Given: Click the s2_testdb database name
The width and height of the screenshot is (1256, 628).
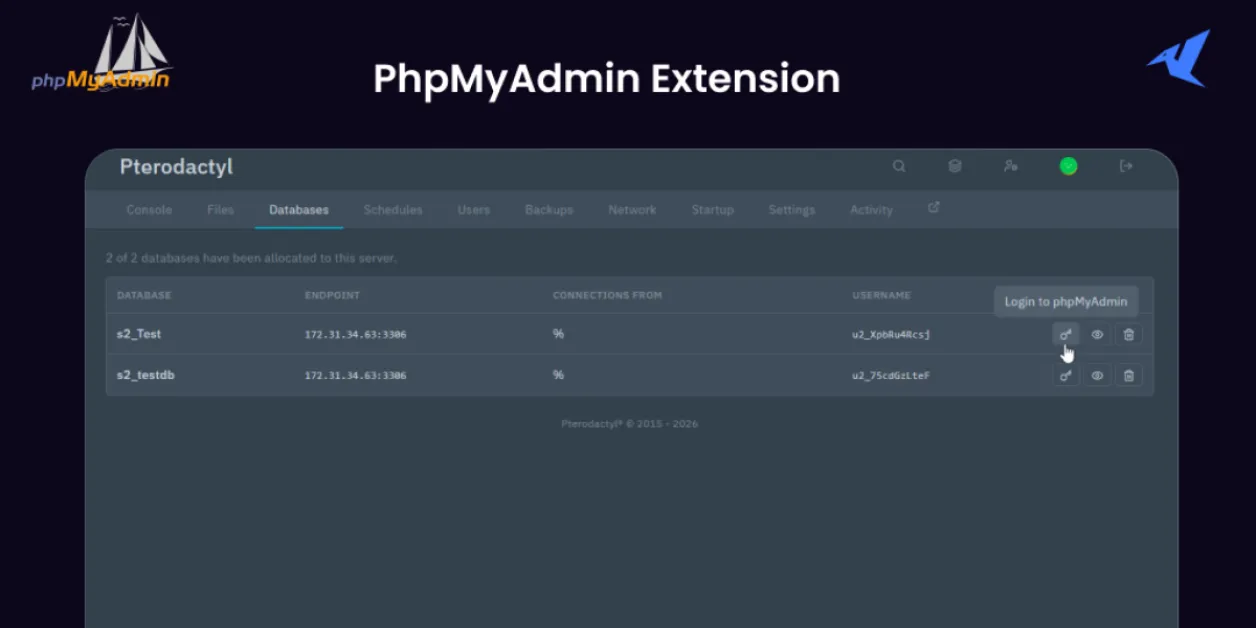Looking at the screenshot, I should click(146, 375).
